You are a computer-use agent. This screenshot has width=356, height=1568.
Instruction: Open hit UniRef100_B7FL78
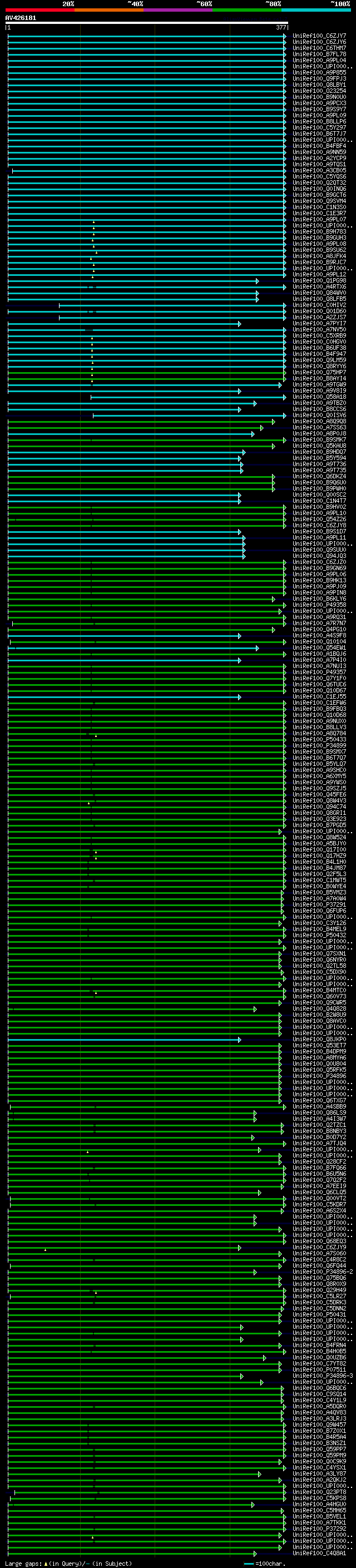319,54
